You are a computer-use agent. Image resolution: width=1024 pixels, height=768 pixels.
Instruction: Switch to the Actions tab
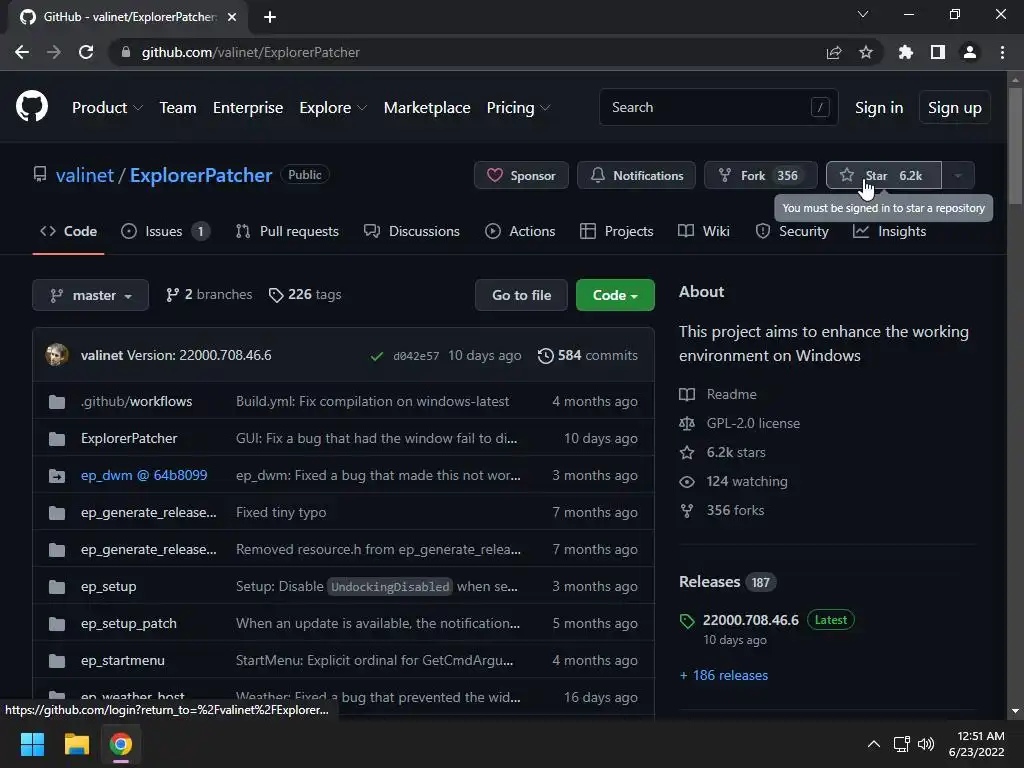(x=520, y=231)
